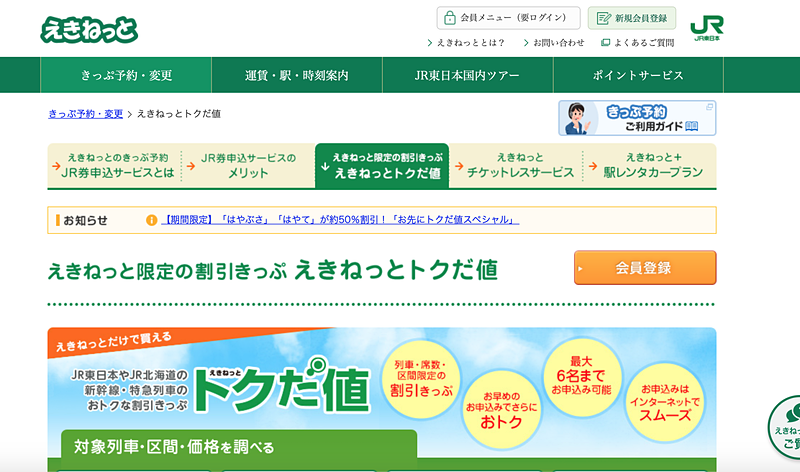Click the operator image on ご利用ガイド banner
This screenshot has height=472, width=800.
578,118
